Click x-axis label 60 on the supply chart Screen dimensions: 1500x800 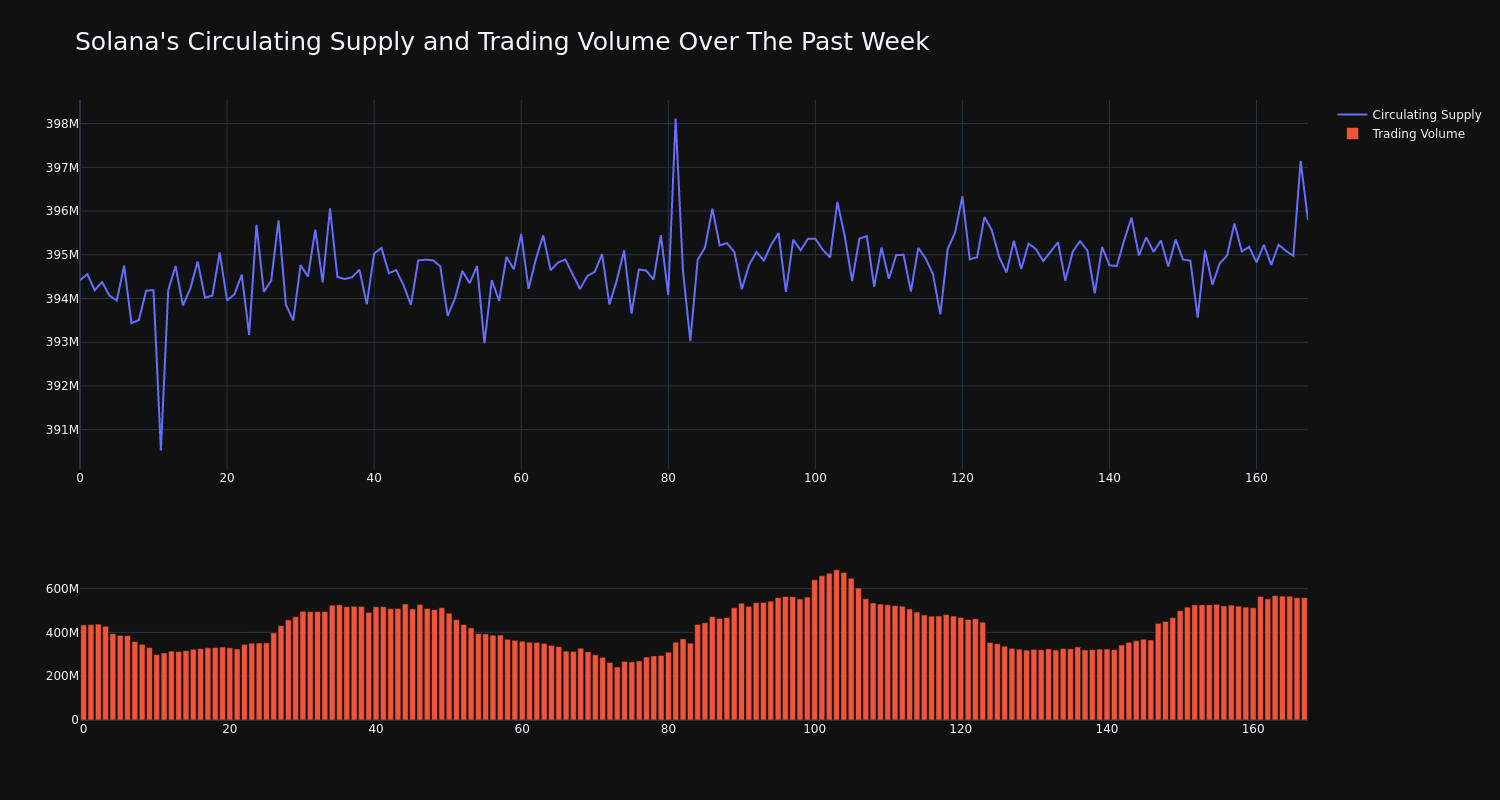(521, 478)
